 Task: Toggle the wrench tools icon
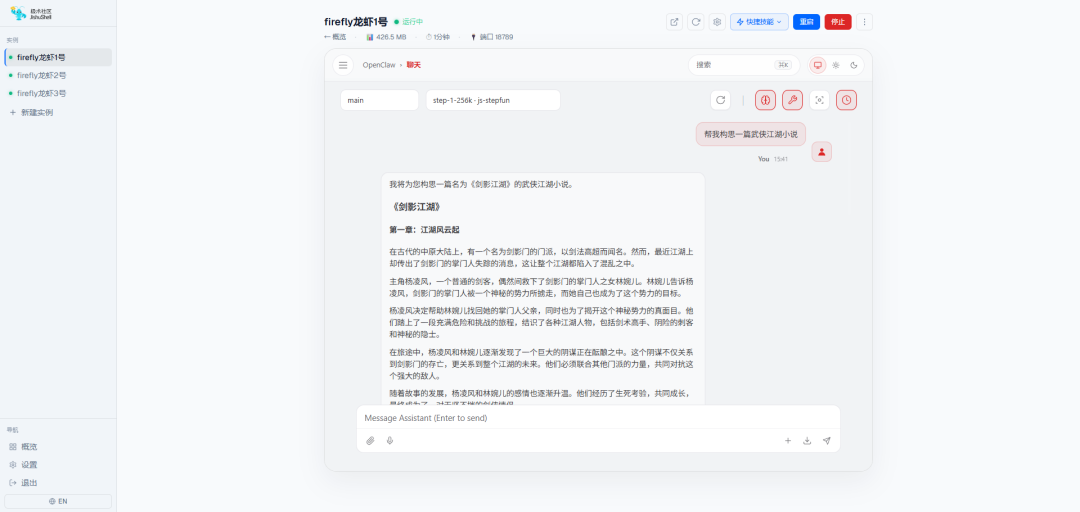[x=792, y=100]
